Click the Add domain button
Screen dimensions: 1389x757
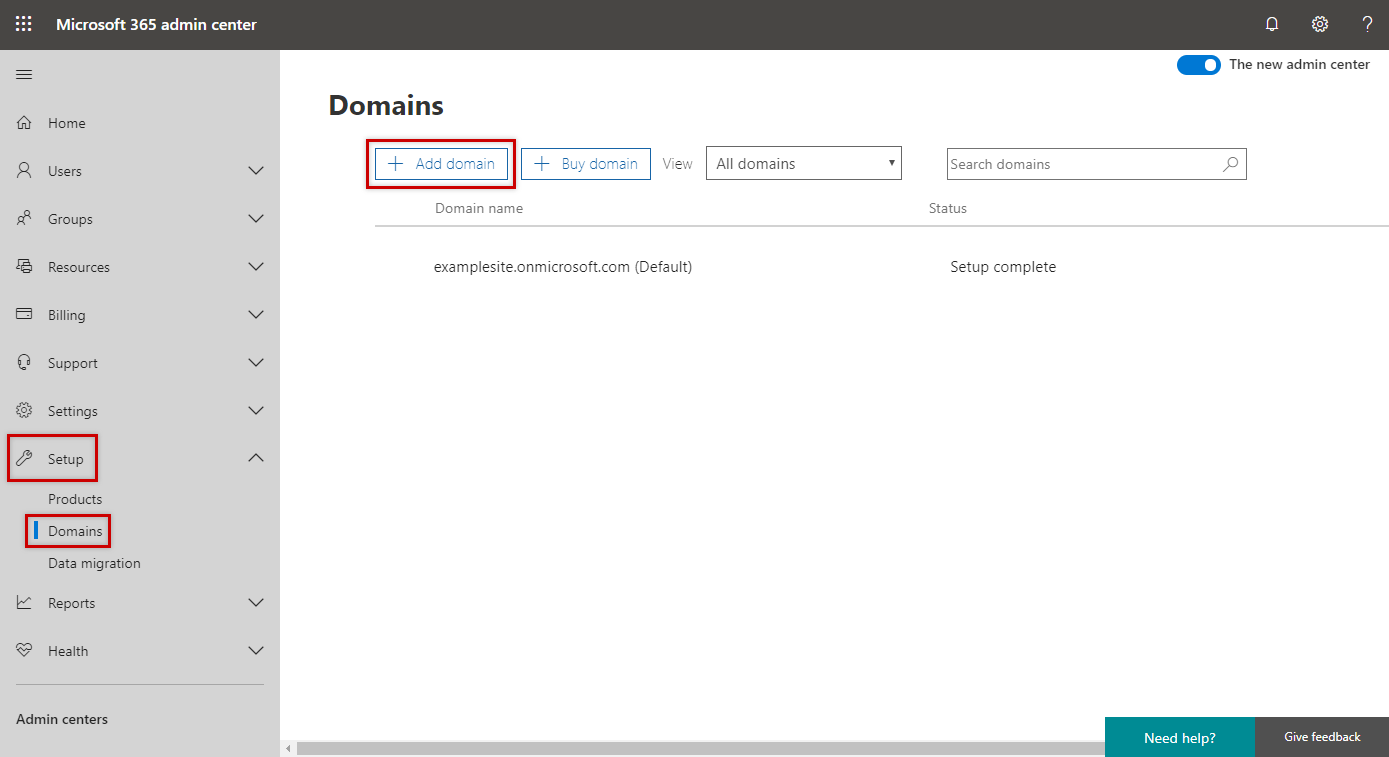442,164
